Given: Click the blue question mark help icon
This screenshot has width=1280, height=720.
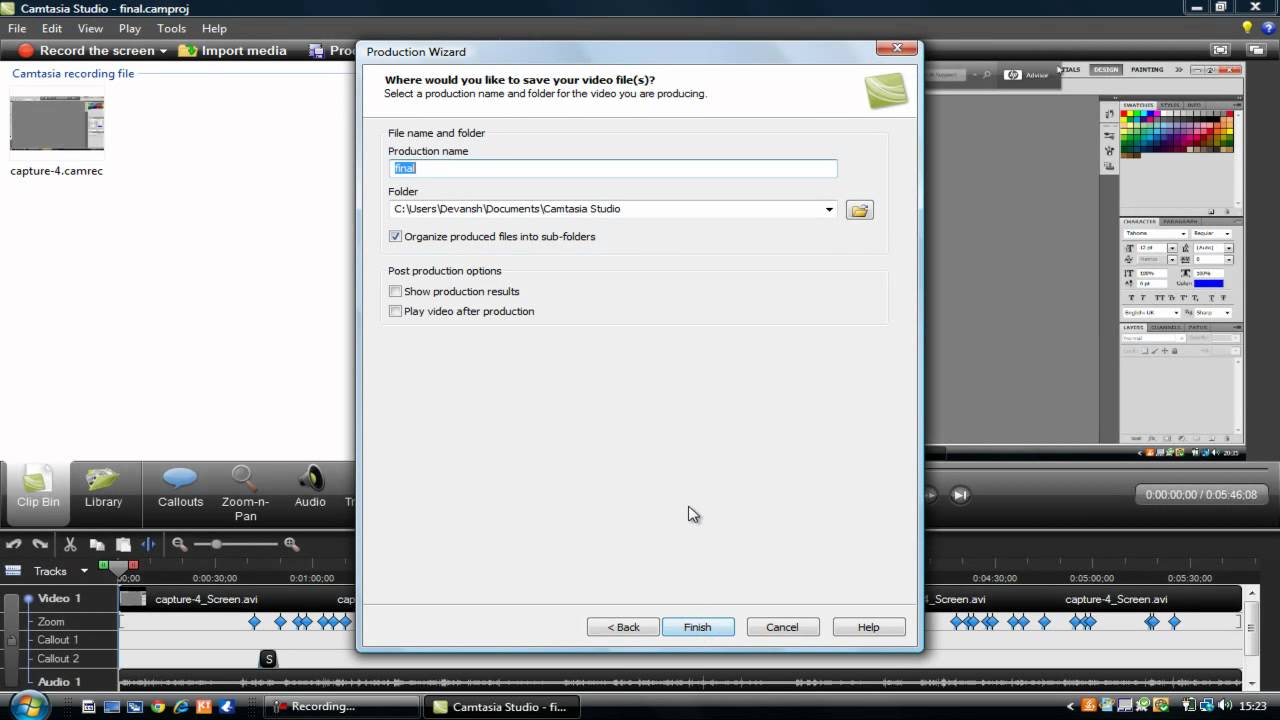Looking at the screenshot, I should (1267, 28).
